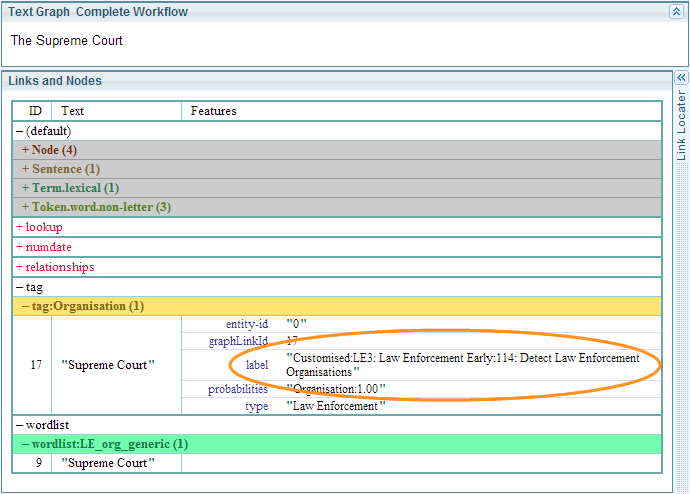Image resolution: width=690 pixels, height=494 pixels.
Task: Click the Link Locater double-arrow icon
Action: point(681,77)
